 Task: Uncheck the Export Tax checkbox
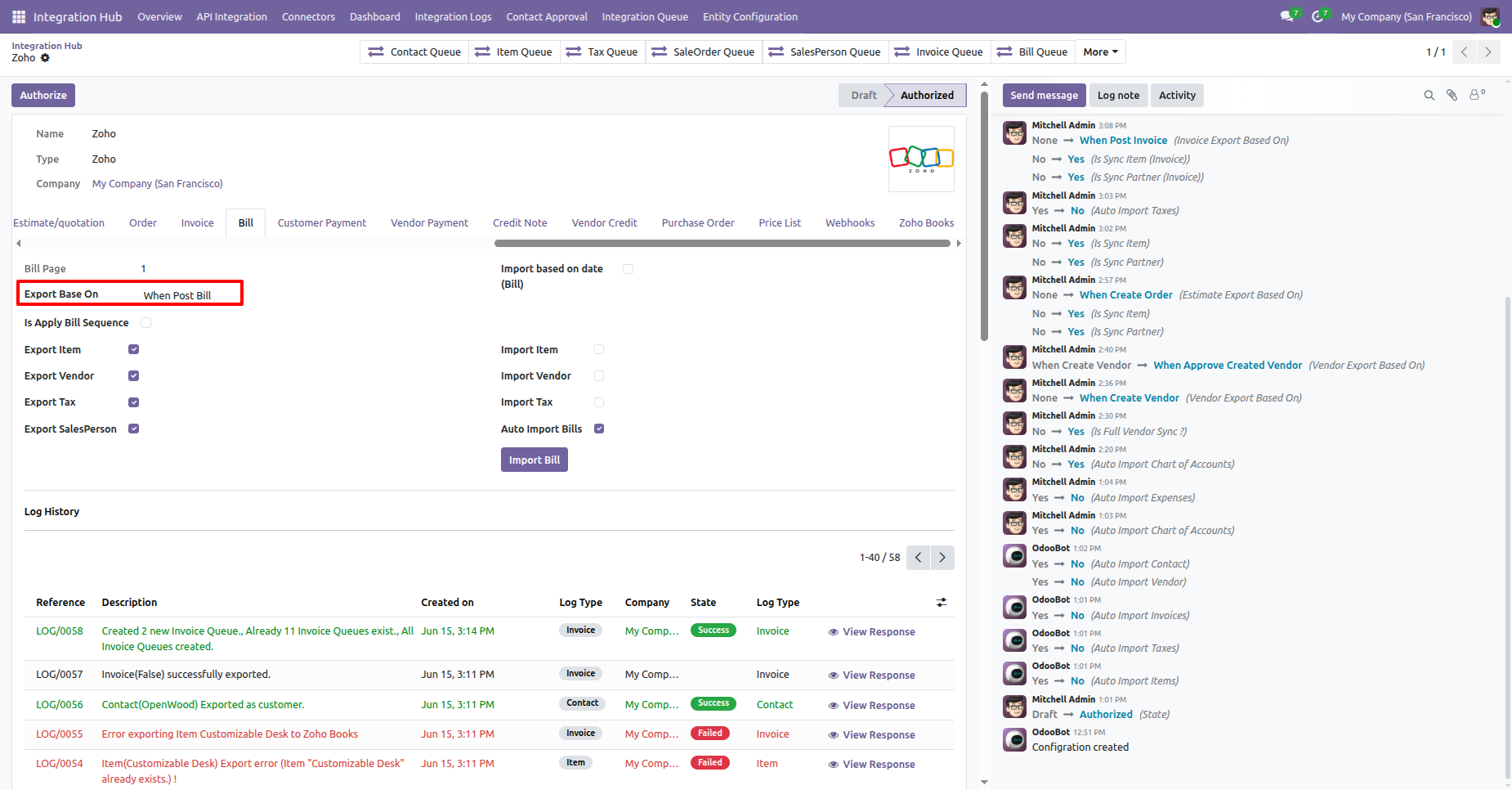pyautogui.click(x=133, y=402)
